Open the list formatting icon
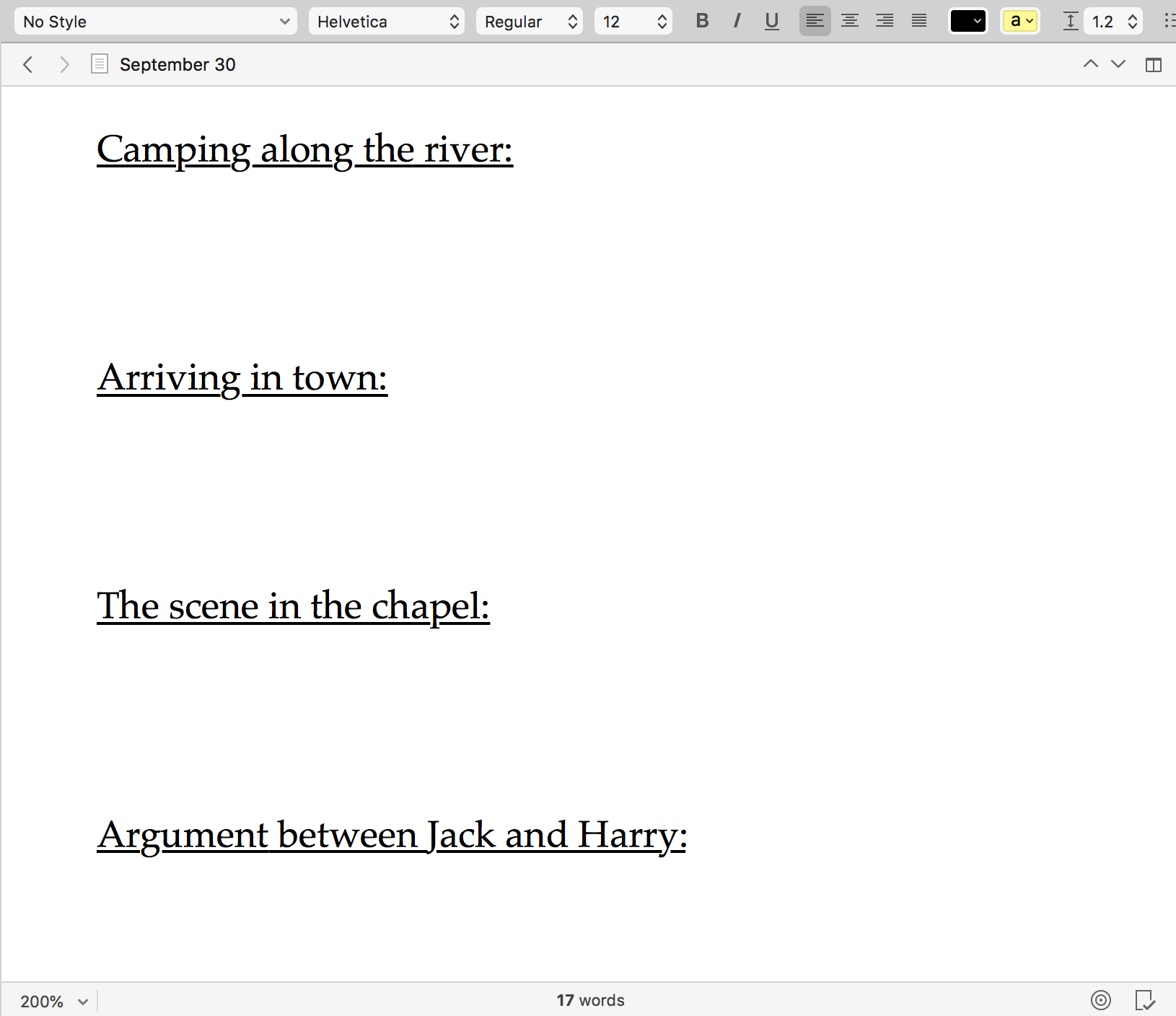Viewport: 1176px width, 1016px height. tap(1169, 21)
